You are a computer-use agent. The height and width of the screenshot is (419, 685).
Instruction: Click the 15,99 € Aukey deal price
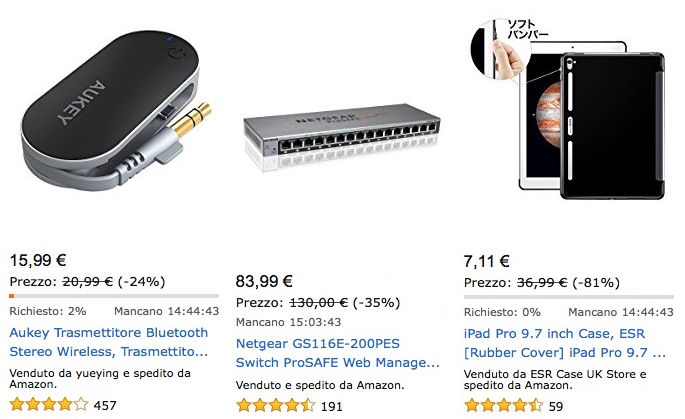tap(38, 260)
